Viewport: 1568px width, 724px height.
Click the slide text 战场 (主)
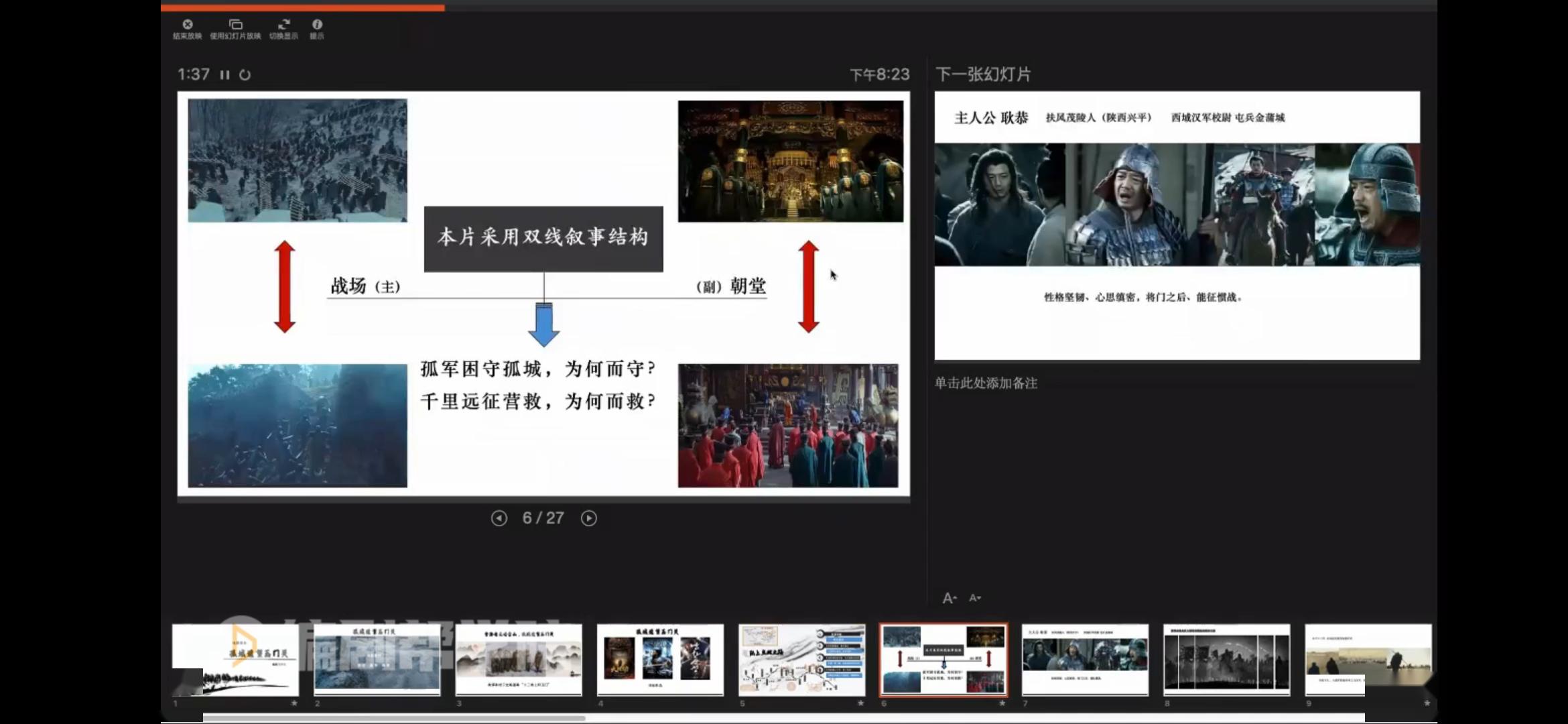[x=366, y=286]
